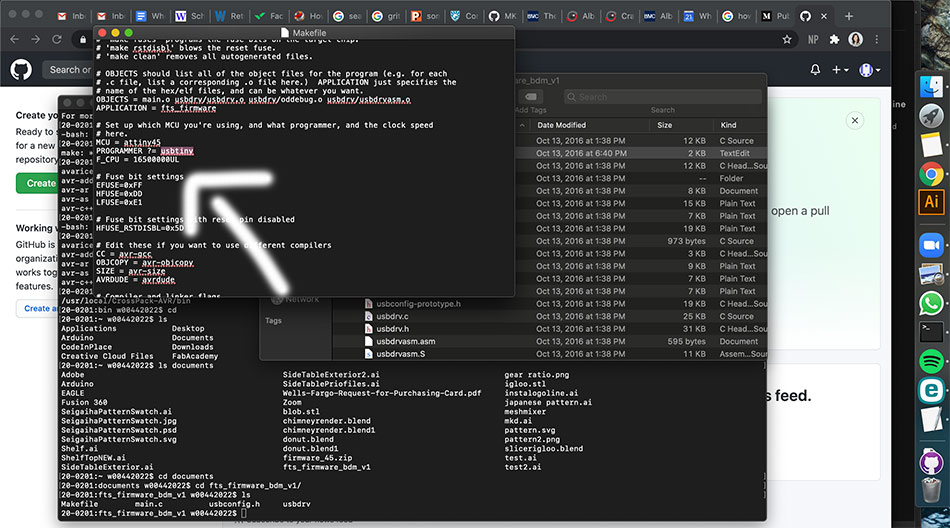
Task: Switch to the Google Docs 'Wh' tab
Action: [x=150, y=16]
